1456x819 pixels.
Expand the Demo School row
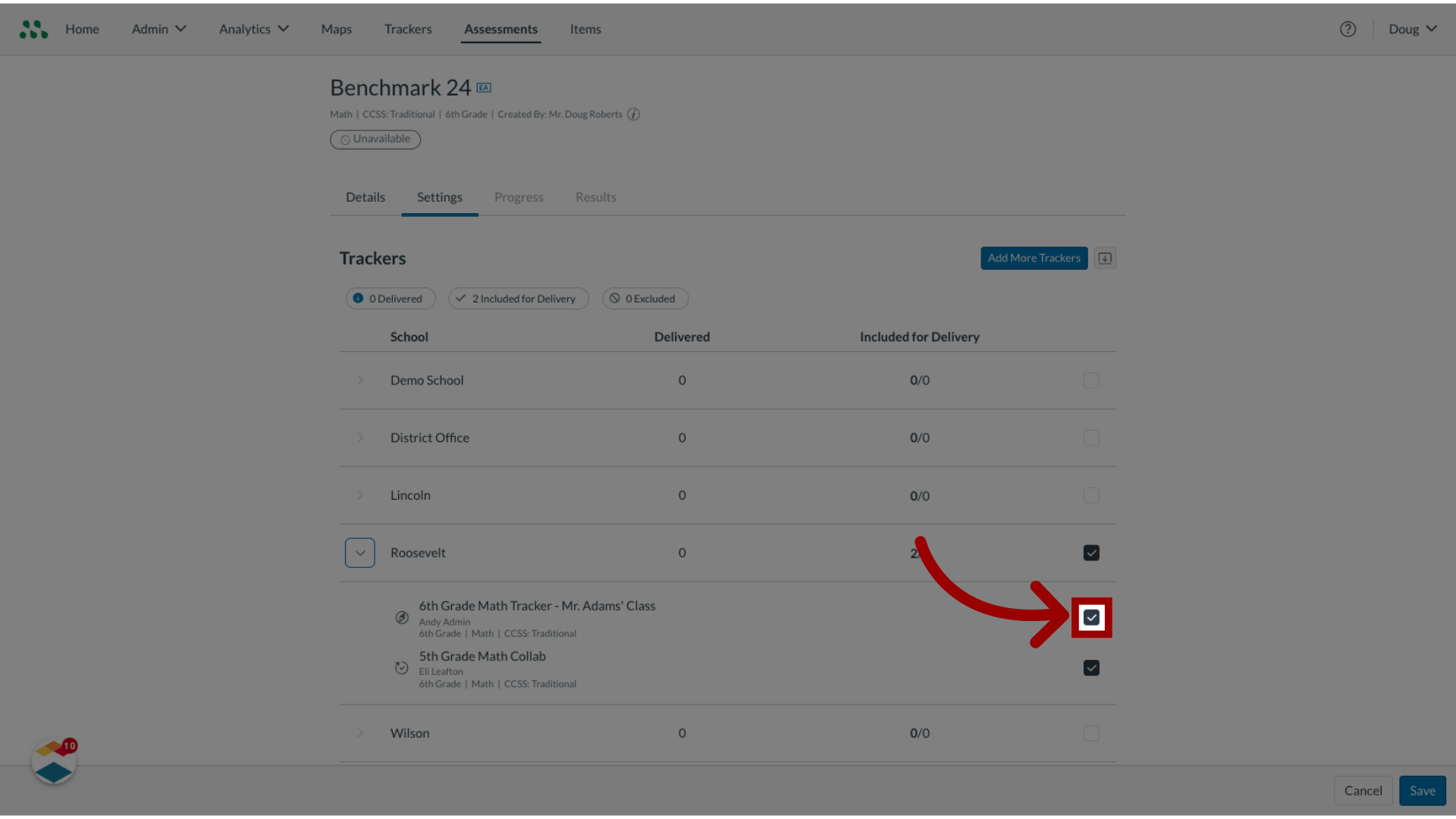(x=360, y=380)
